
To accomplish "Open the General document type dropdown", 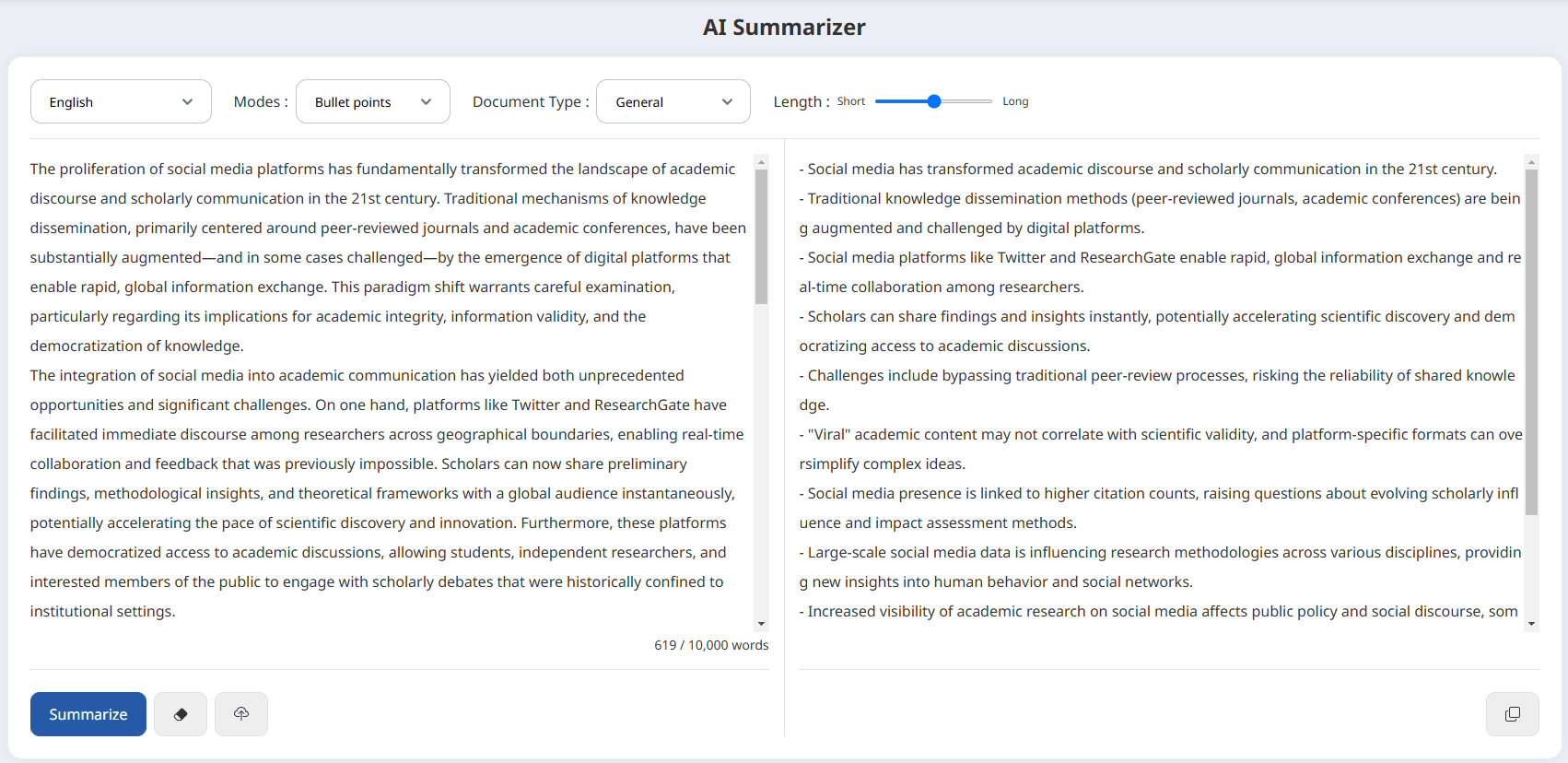I will [673, 101].
